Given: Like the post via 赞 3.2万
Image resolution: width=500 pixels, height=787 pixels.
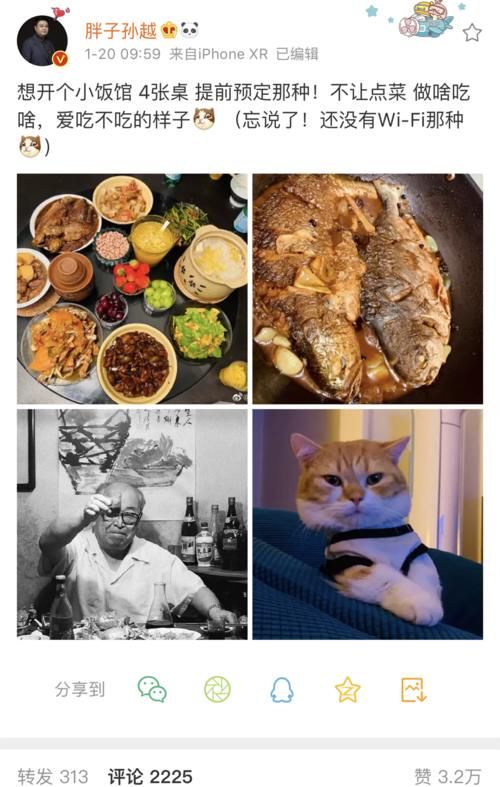Looking at the screenshot, I should point(447,776).
